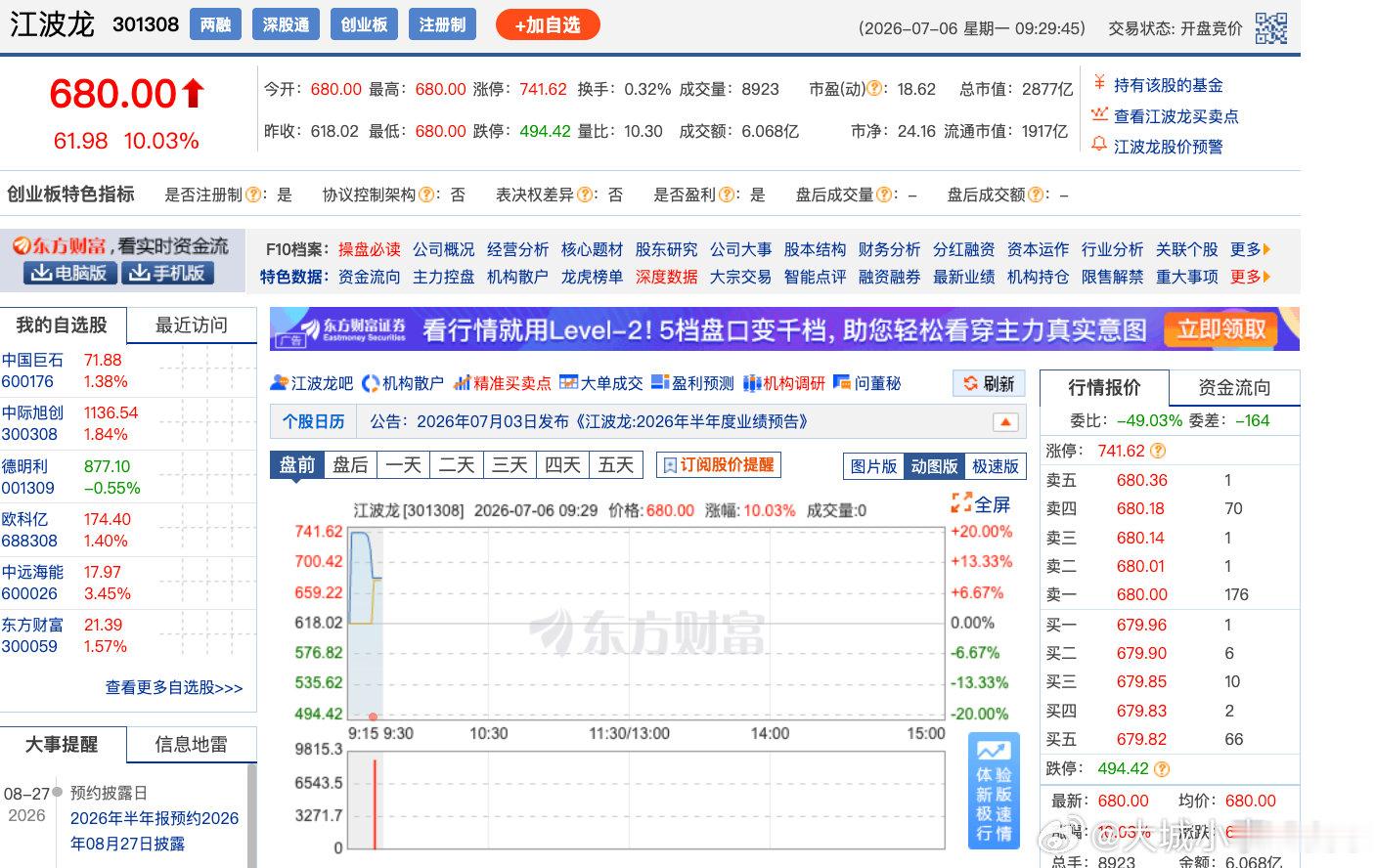Click the QR code icon at top right
The image size is (1375, 868).
pyautogui.click(x=1270, y=27)
